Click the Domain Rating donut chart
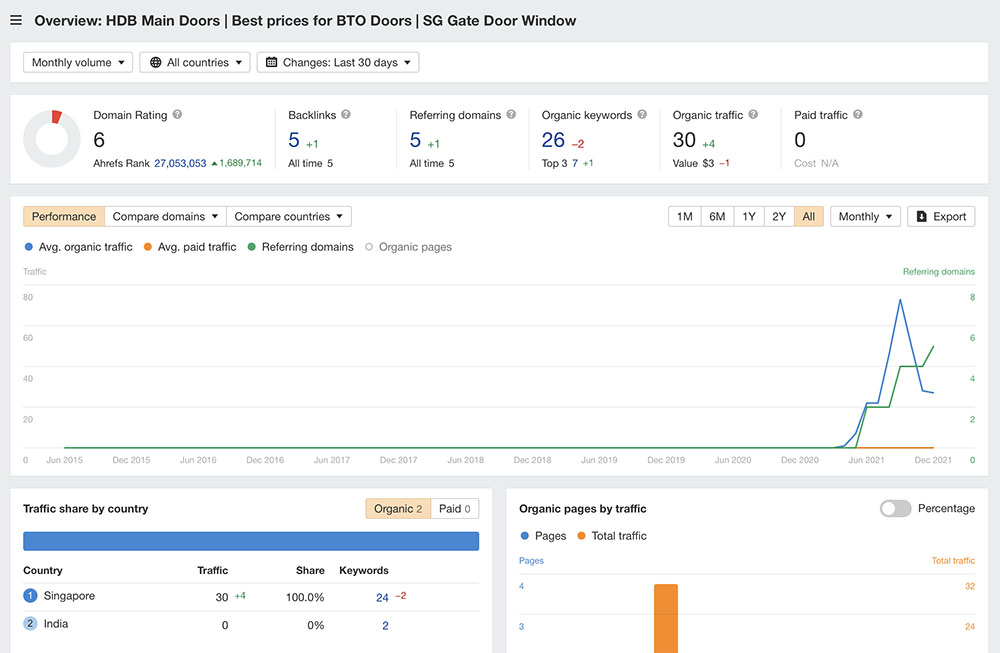Image resolution: width=1000 pixels, height=653 pixels. coord(52,139)
